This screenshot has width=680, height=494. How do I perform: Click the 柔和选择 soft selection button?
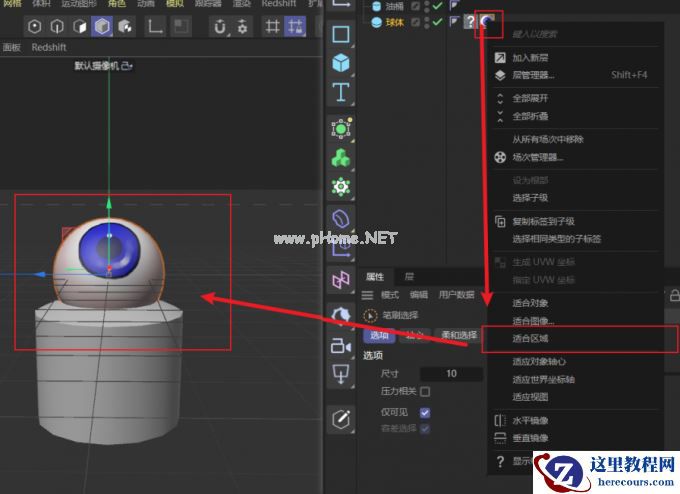[458, 335]
